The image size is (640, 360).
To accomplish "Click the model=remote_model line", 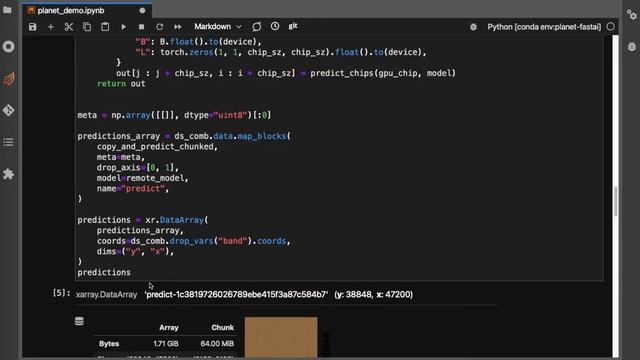I will click(x=142, y=178).
